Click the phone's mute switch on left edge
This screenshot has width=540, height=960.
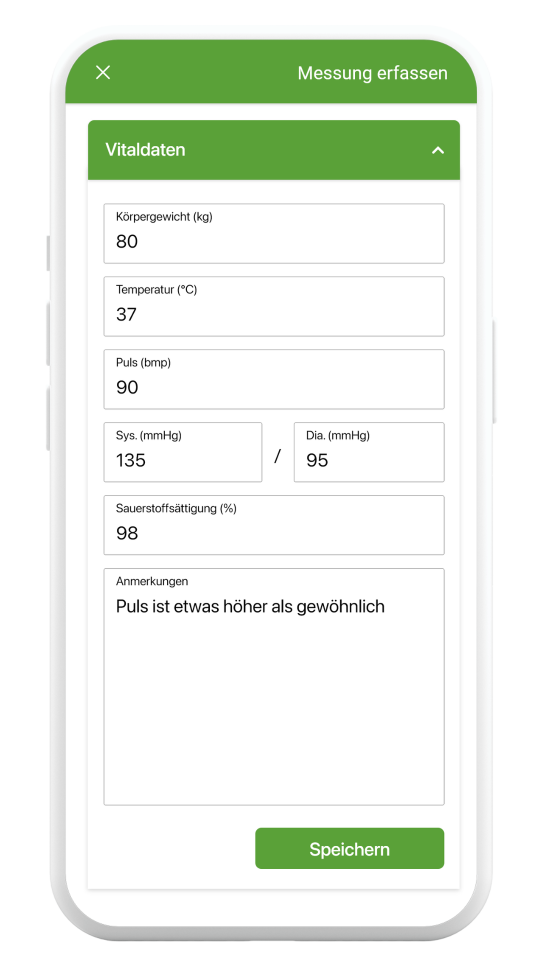(48, 253)
